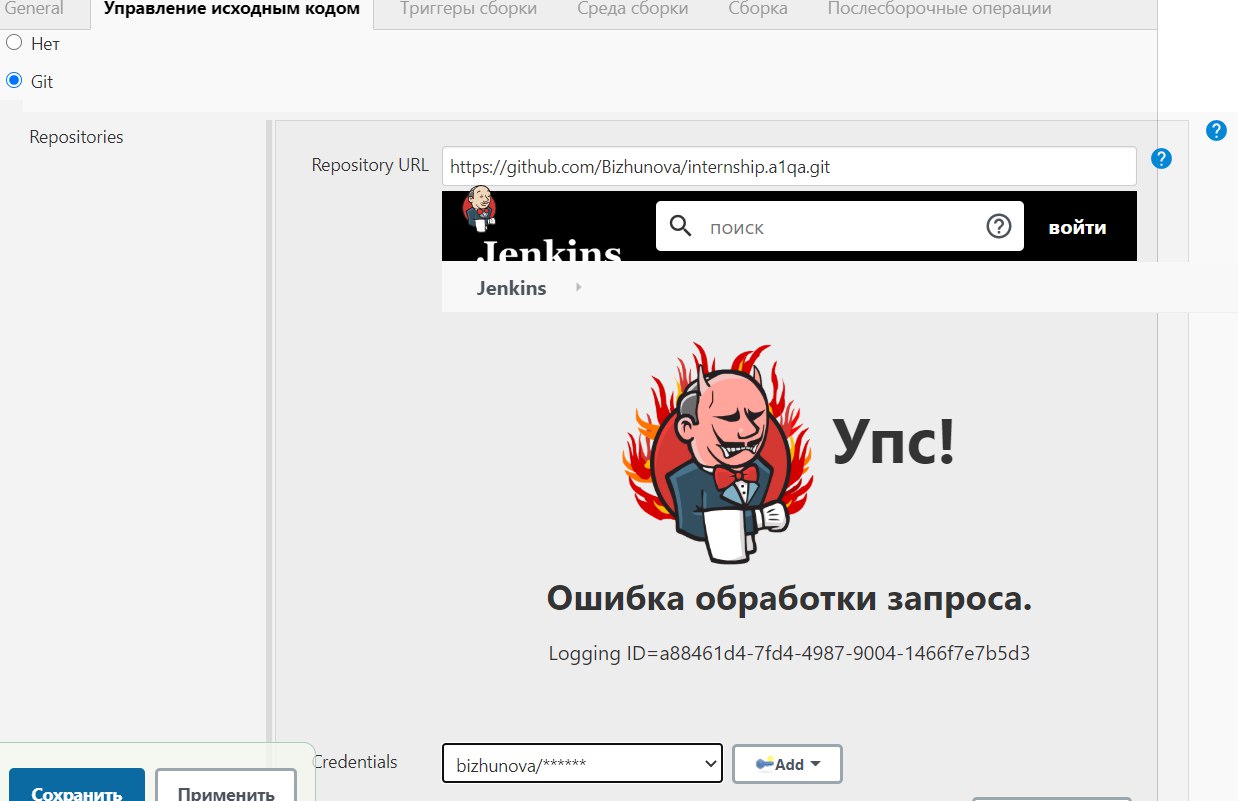Click the search magnifier icon

(x=681, y=226)
